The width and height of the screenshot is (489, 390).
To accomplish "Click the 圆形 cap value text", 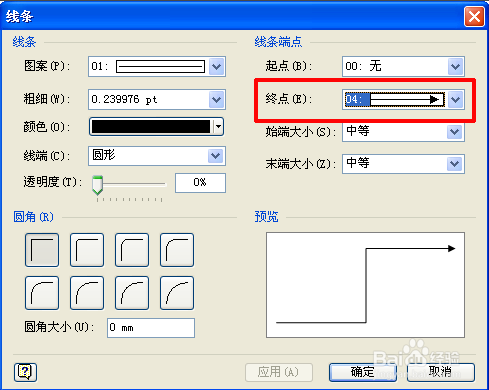I will (x=104, y=155).
